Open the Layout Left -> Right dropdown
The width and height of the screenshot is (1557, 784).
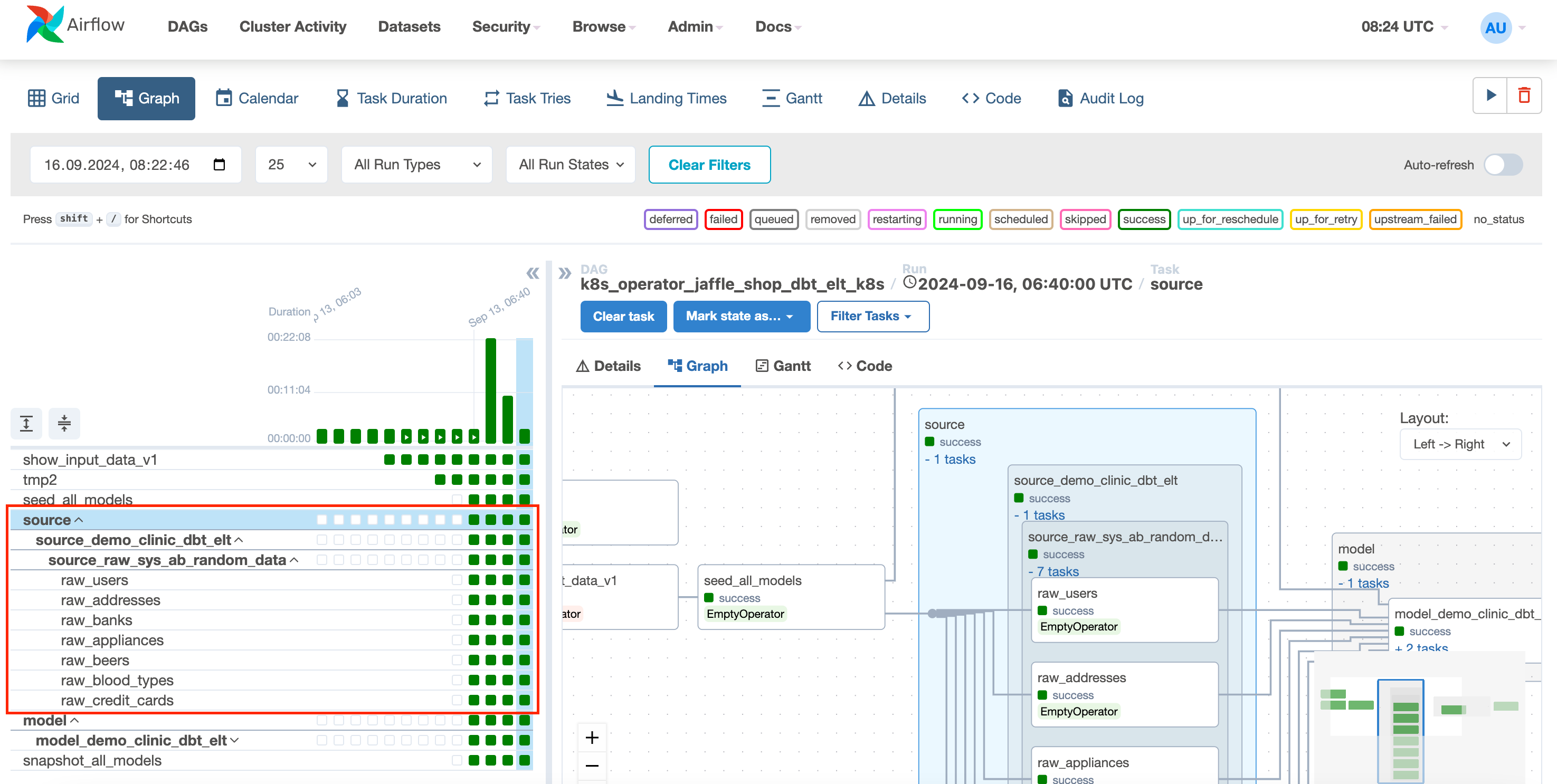[1460, 444]
